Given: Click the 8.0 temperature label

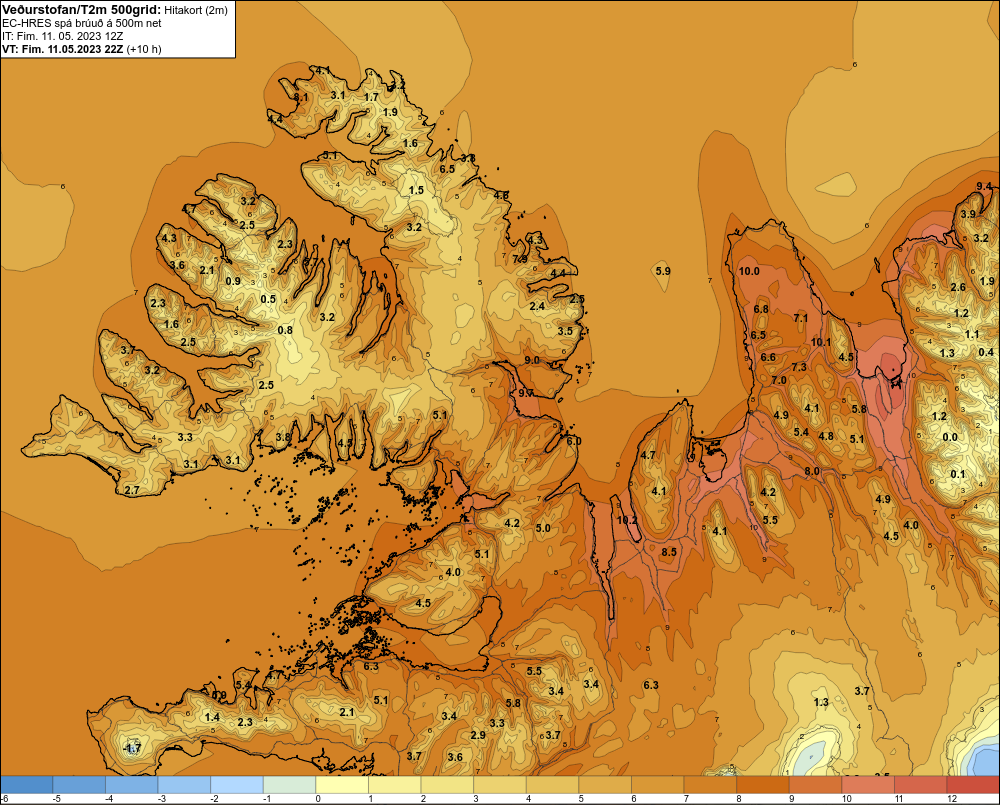Looking at the screenshot, I should point(812,471).
